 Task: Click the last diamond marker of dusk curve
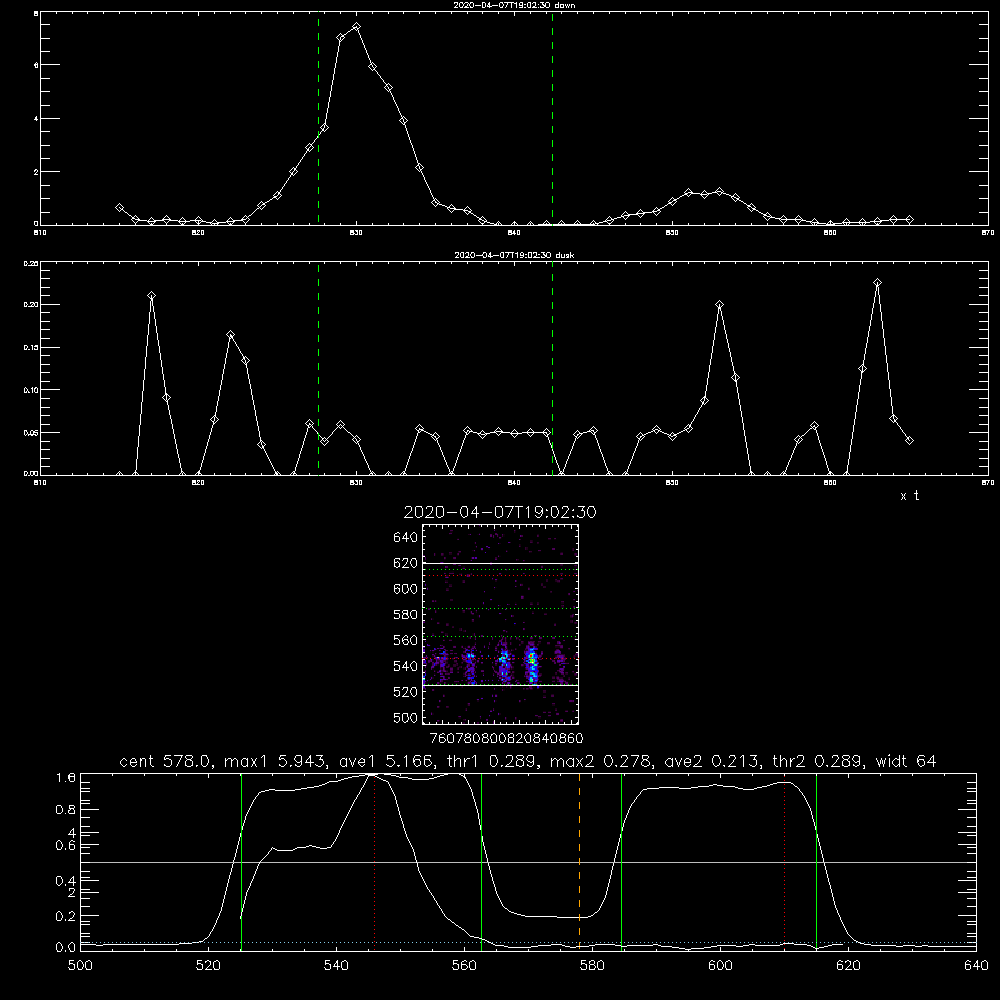[x=909, y=441]
